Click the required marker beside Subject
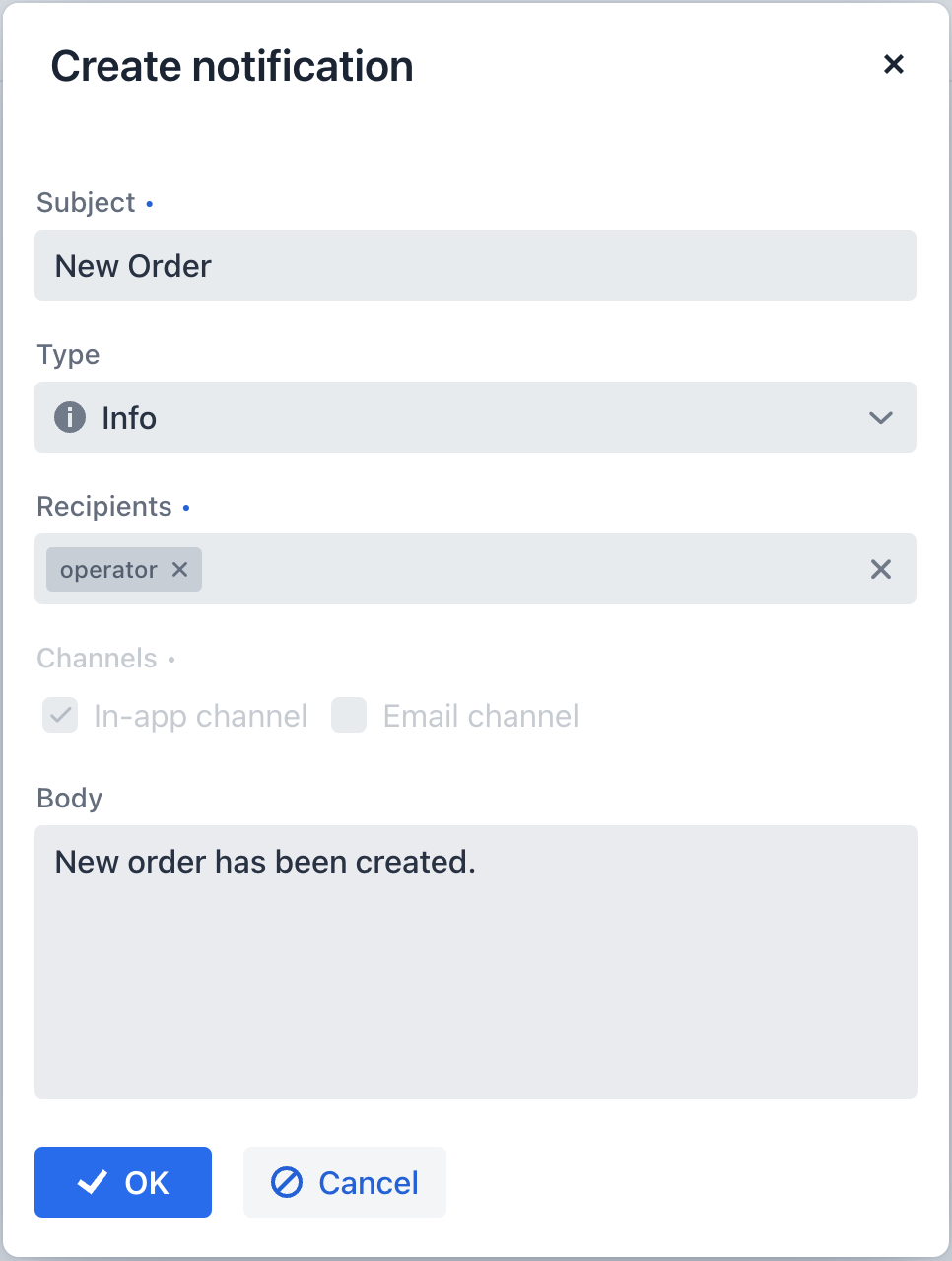The image size is (952, 1261). (x=149, y=204)
